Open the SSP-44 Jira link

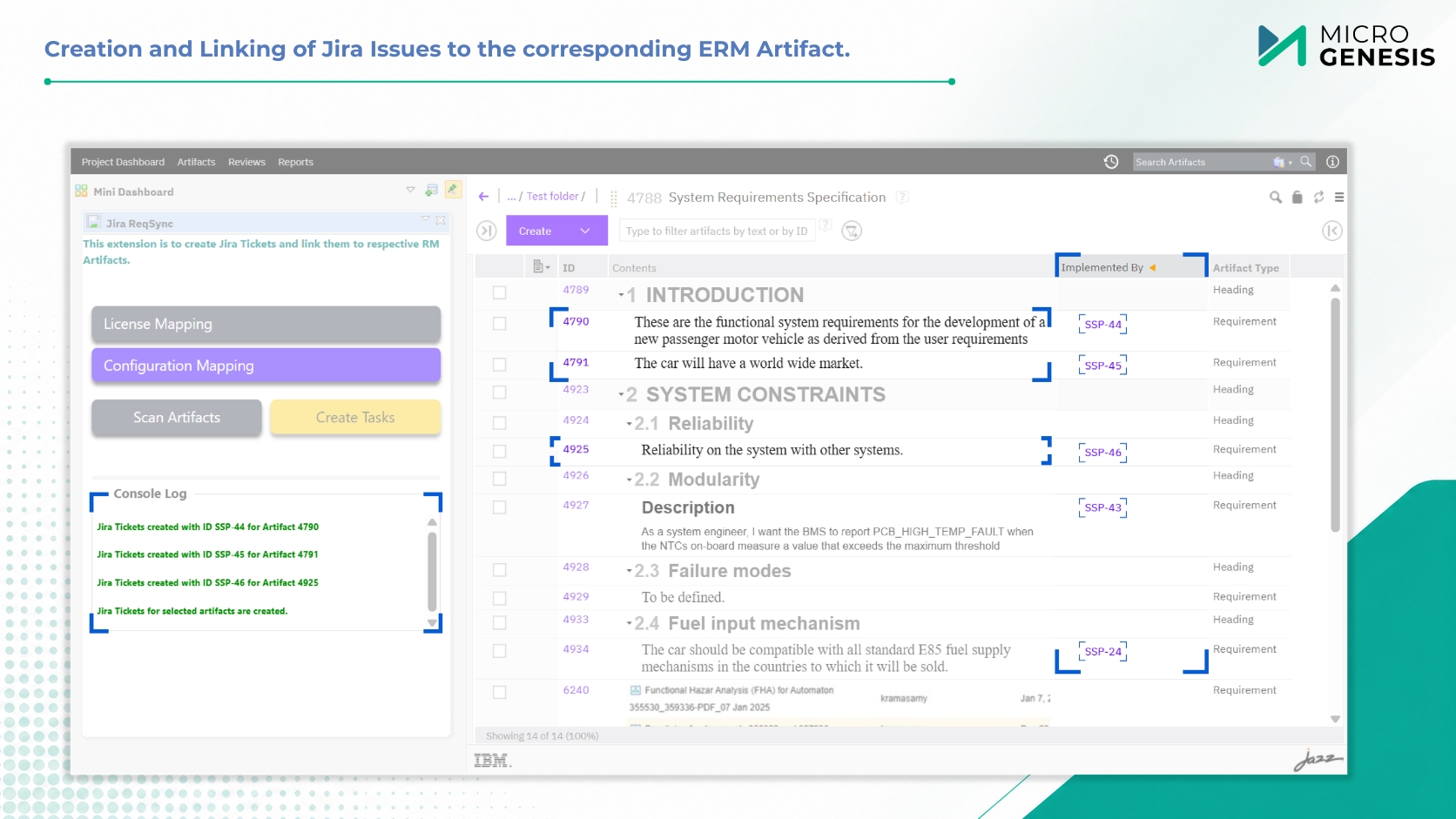coord(1102,325)
